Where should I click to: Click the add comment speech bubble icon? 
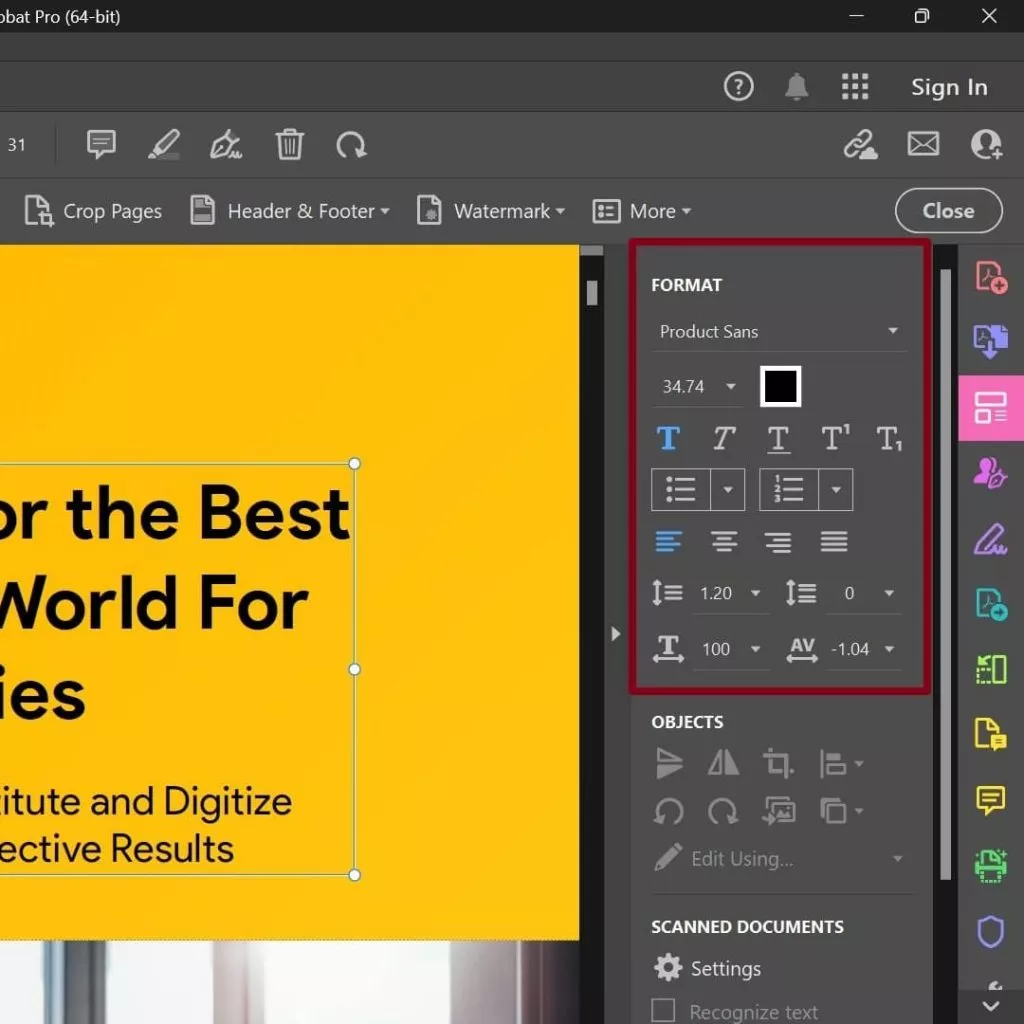(101, 145)
